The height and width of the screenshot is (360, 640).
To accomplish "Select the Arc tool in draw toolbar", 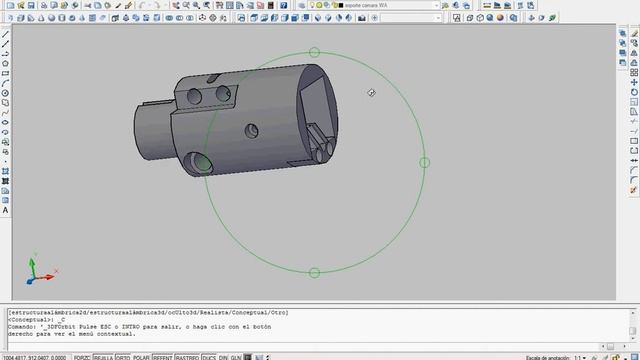I will point(5,83).
